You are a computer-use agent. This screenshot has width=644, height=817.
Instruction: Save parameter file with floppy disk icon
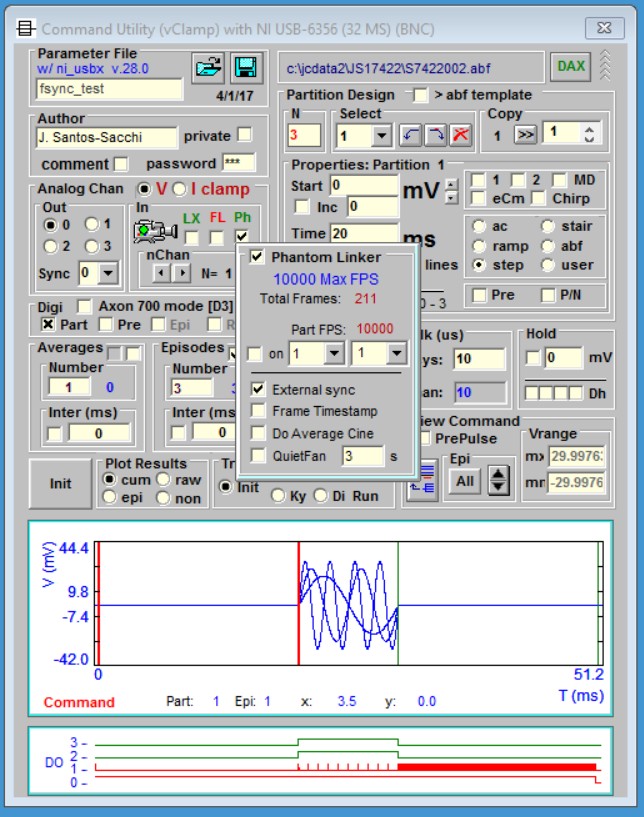[x=246, y=68]
